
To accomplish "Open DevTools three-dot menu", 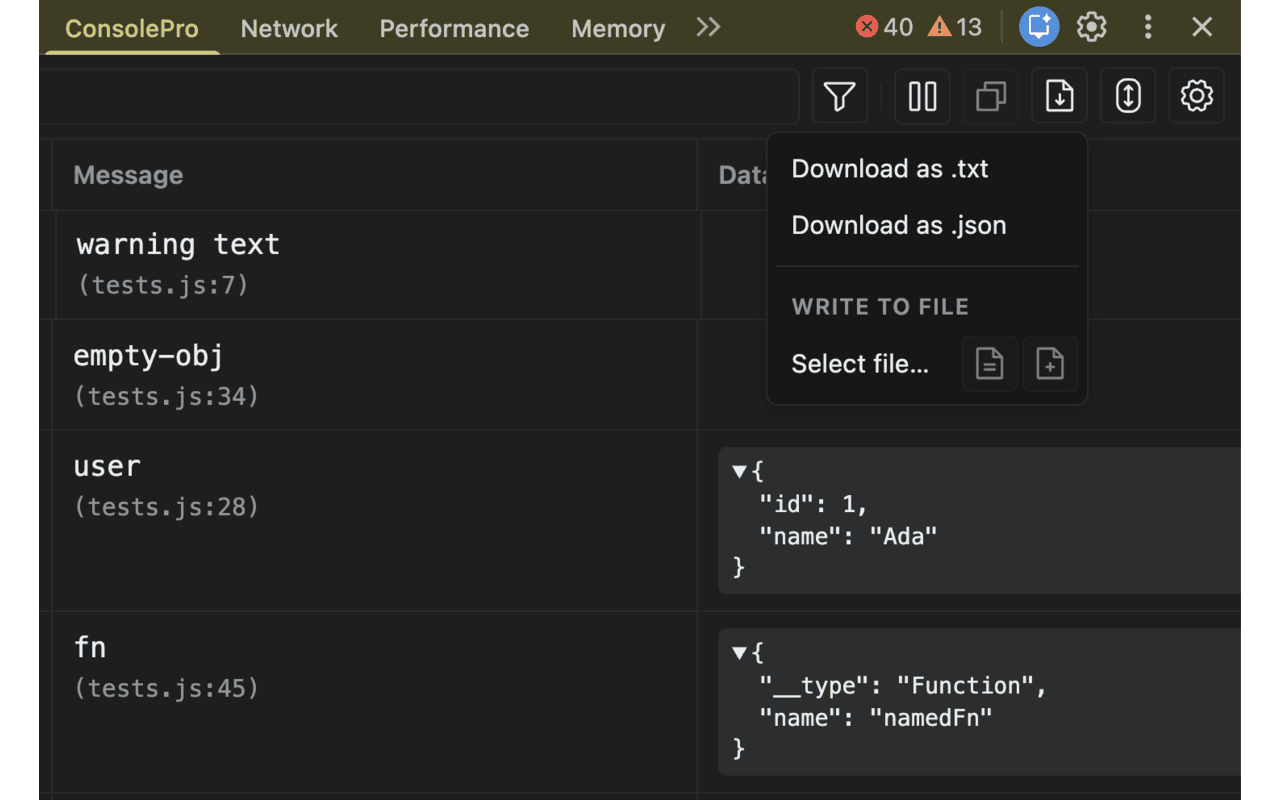I will (x=1148, y=27).
